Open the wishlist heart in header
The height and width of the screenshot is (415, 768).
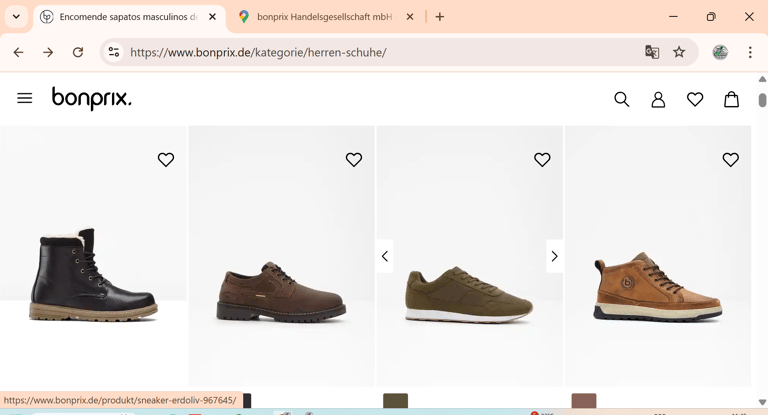coord(695,99)
